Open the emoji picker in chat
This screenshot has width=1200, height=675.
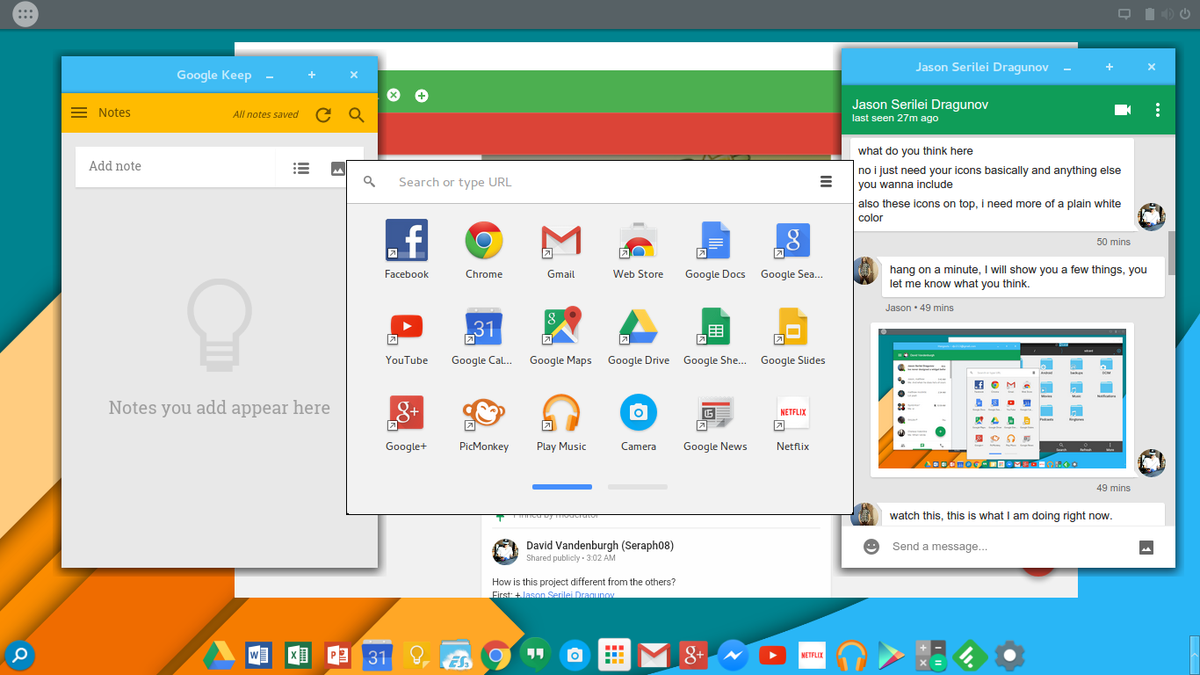coord(872,547)
